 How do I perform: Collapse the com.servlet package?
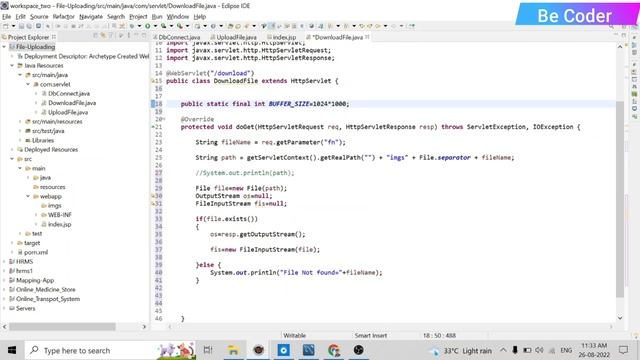pos(28,84)
